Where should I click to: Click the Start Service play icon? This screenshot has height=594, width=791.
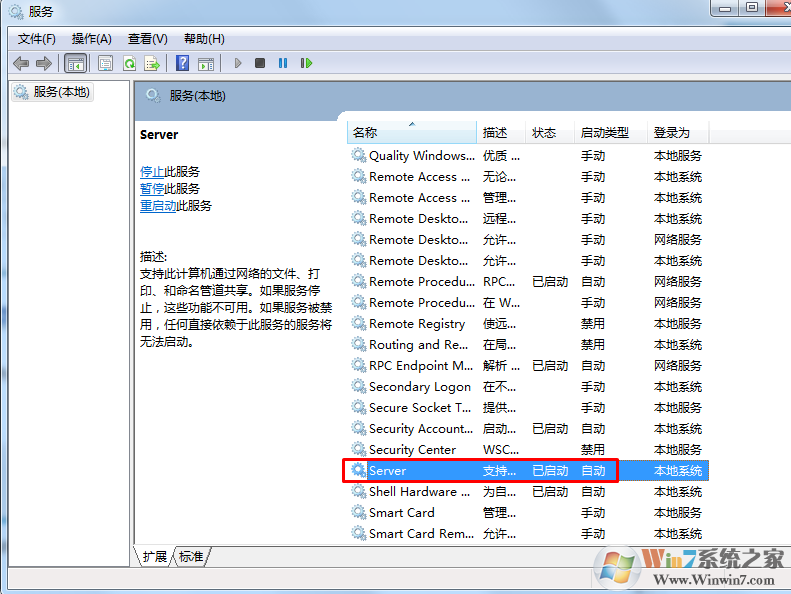pyautogui.click(x=238, y=63)
